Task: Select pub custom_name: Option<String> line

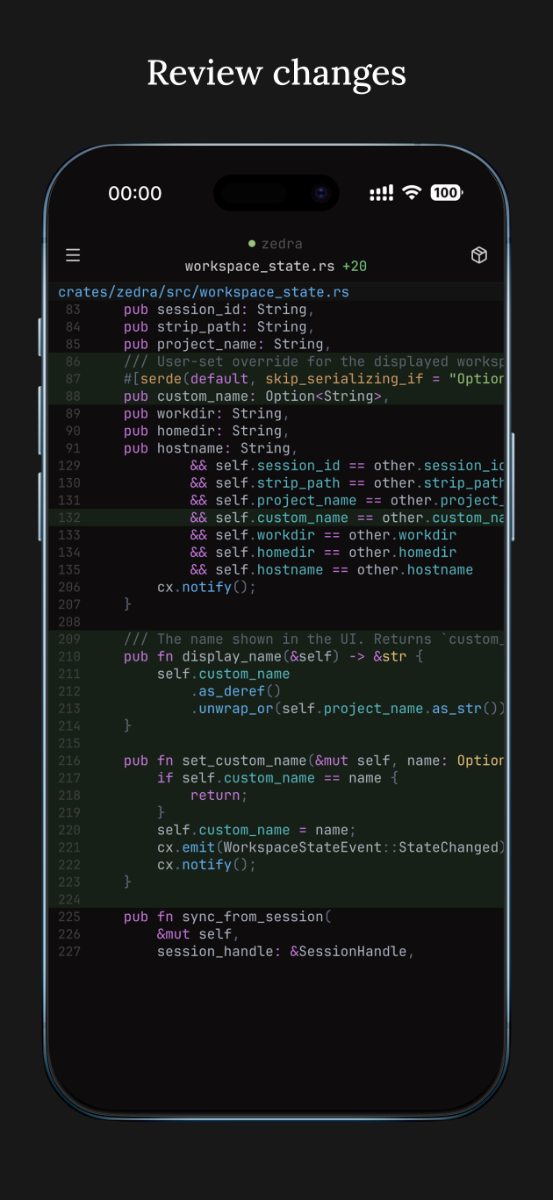Action: (256, 396)
